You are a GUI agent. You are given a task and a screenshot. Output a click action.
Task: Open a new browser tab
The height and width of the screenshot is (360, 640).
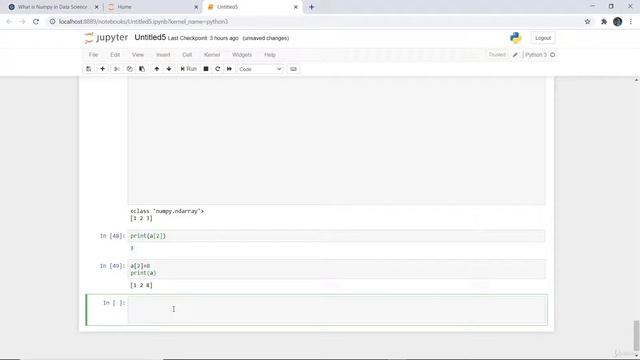click(311, 7)
